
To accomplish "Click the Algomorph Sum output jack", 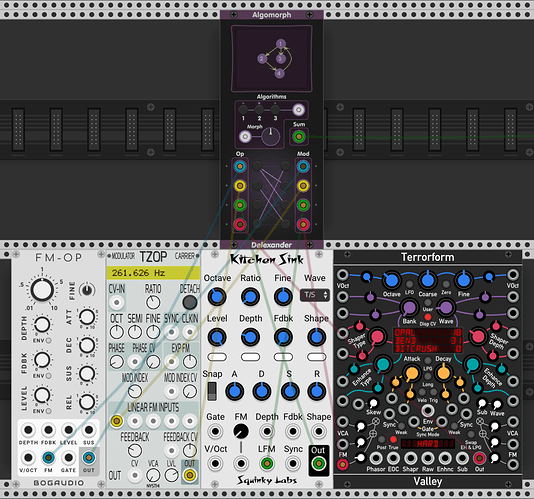I will pos(299,137).
